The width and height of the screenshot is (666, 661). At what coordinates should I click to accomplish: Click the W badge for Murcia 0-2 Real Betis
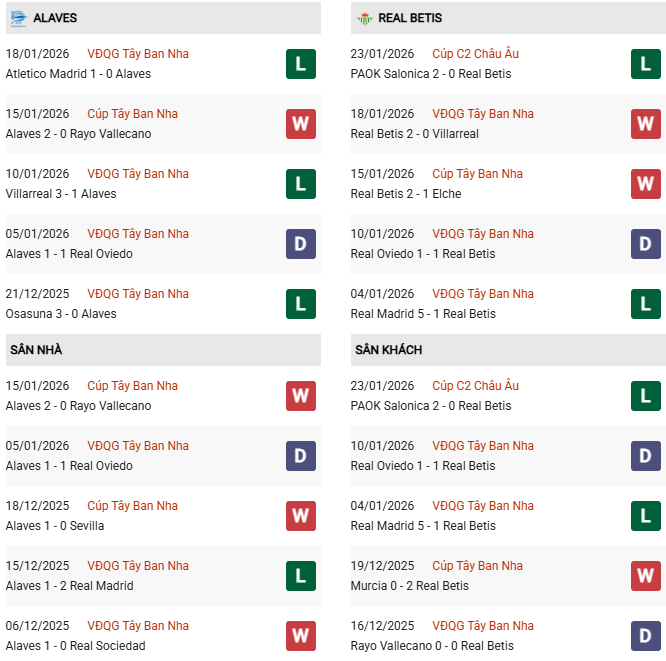click(x=646, y=576)
